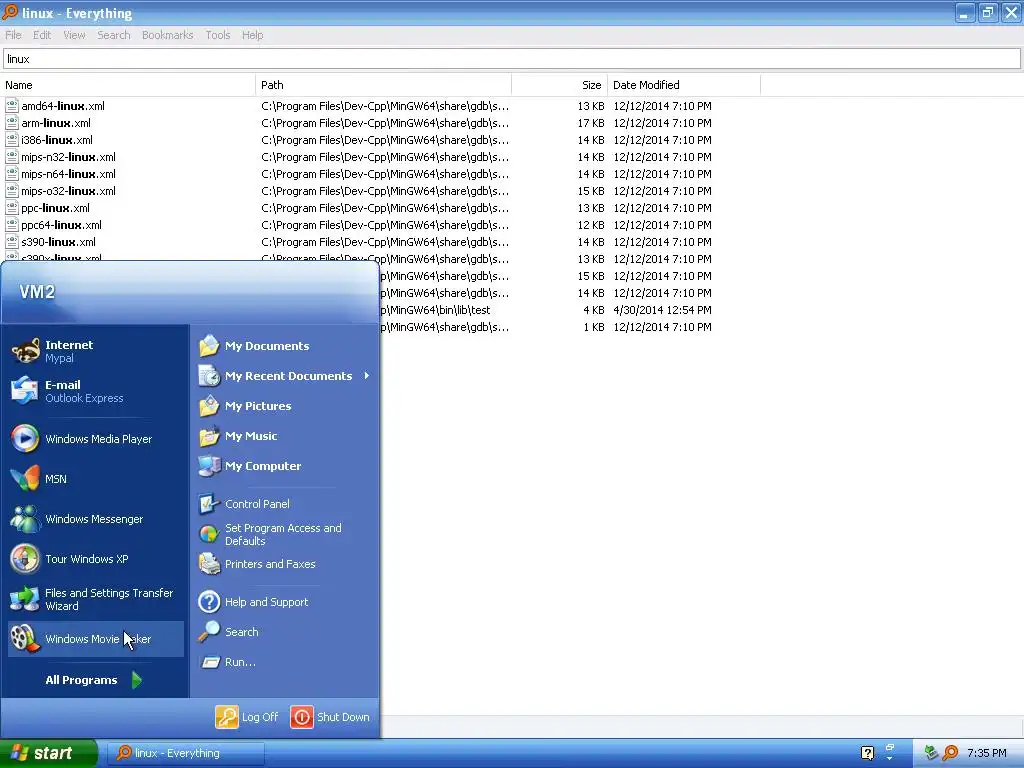Image resolution: width=1024 pixels, height=768 pixels.
Task: Open the Bookmarks menu
Action: point(167,35)
